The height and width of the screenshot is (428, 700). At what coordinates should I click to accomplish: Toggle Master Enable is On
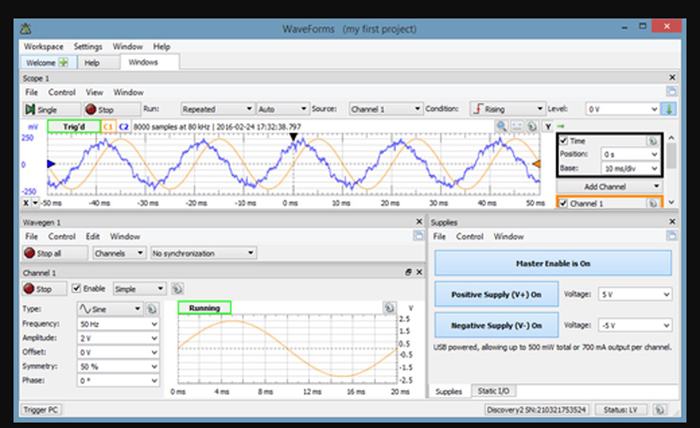coord(553,263)
